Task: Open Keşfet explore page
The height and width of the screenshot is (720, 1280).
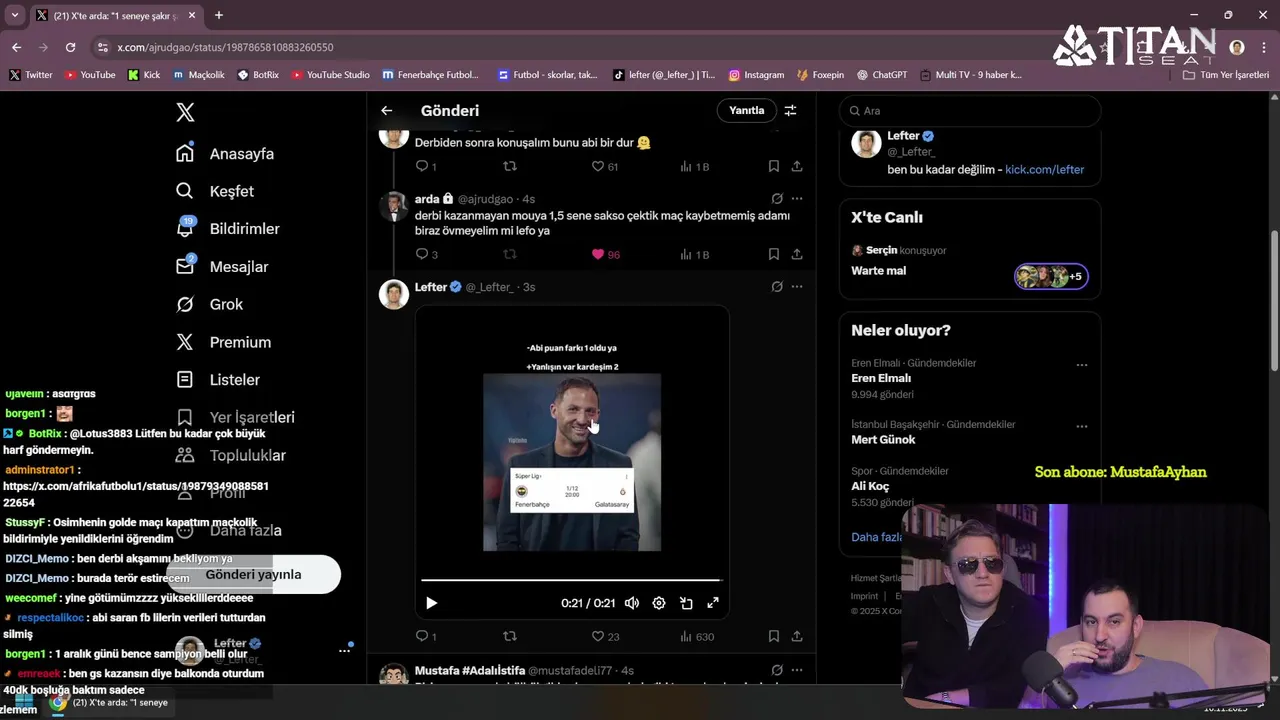Action: click(215, 191)
